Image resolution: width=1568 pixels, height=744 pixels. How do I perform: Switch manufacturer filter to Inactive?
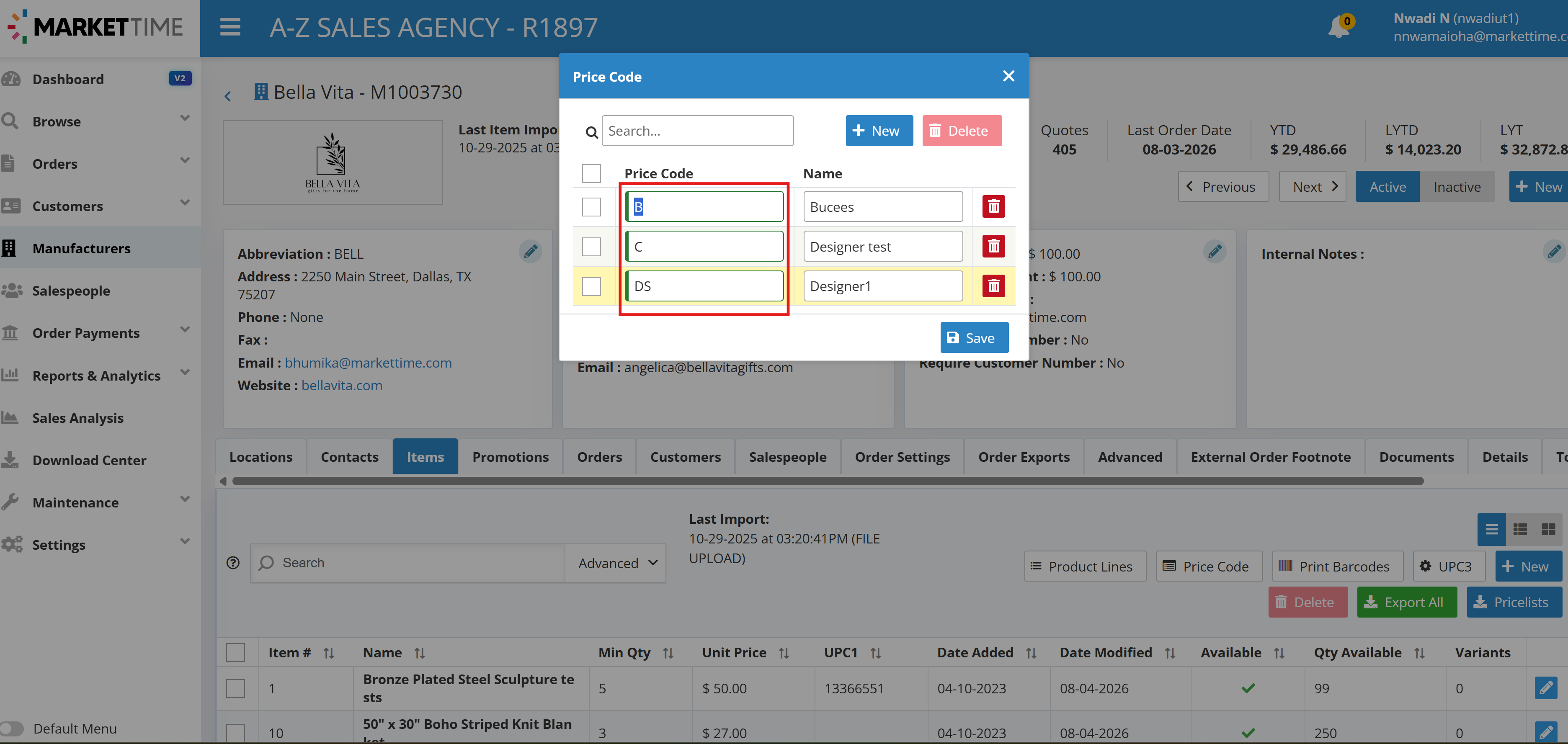[1457, 187]
